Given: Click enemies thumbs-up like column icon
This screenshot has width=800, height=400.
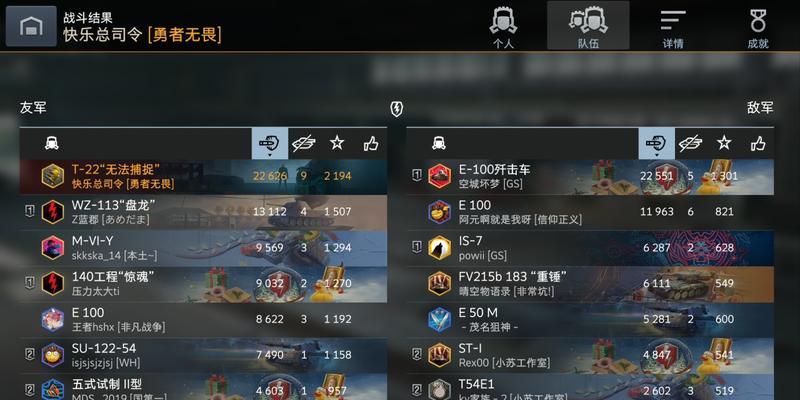Looking at the screenshot, I should [758, 143].
